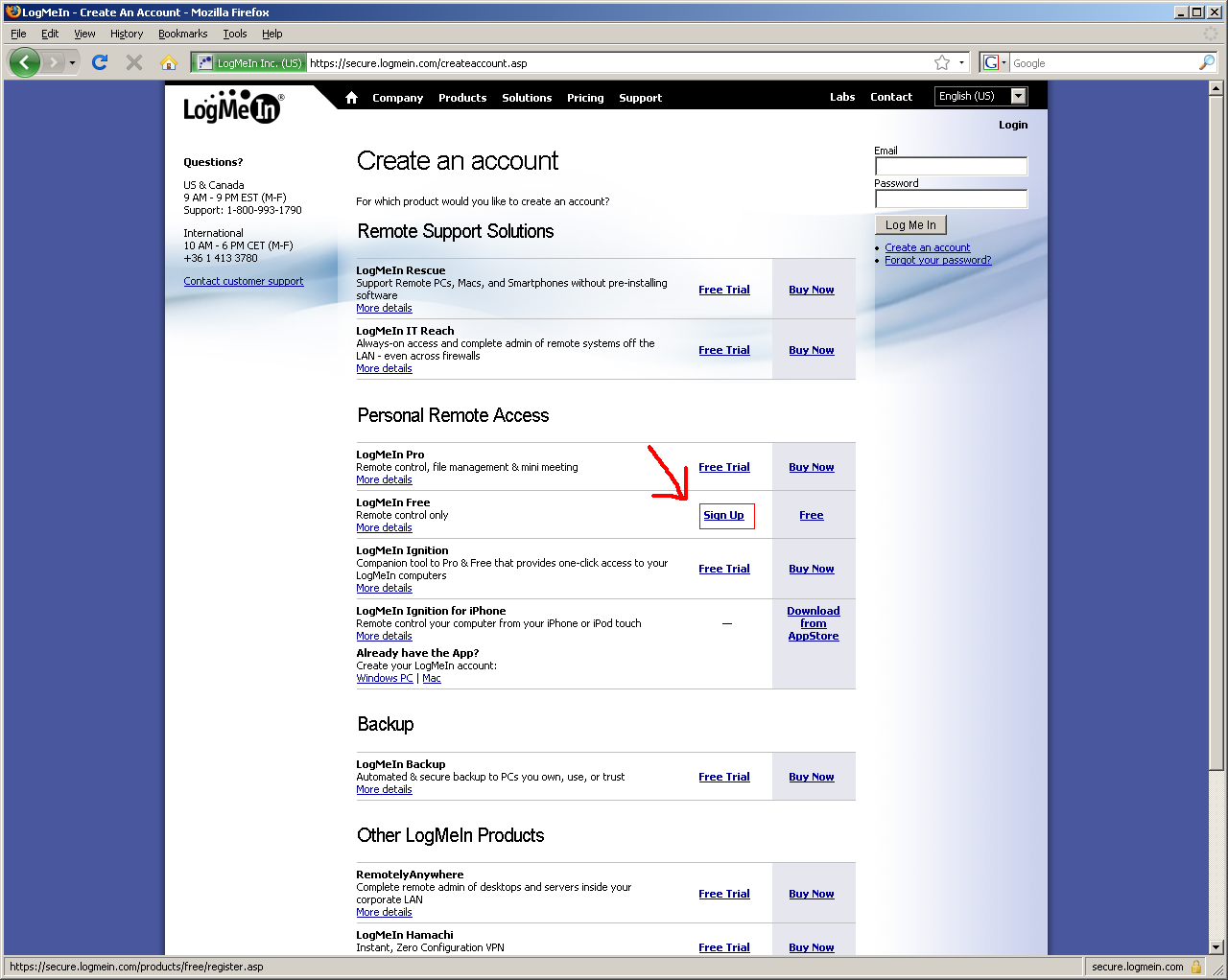1228x980 pixels.
Task: Reload the page with the refresh icon
Action: coord(100,62)
